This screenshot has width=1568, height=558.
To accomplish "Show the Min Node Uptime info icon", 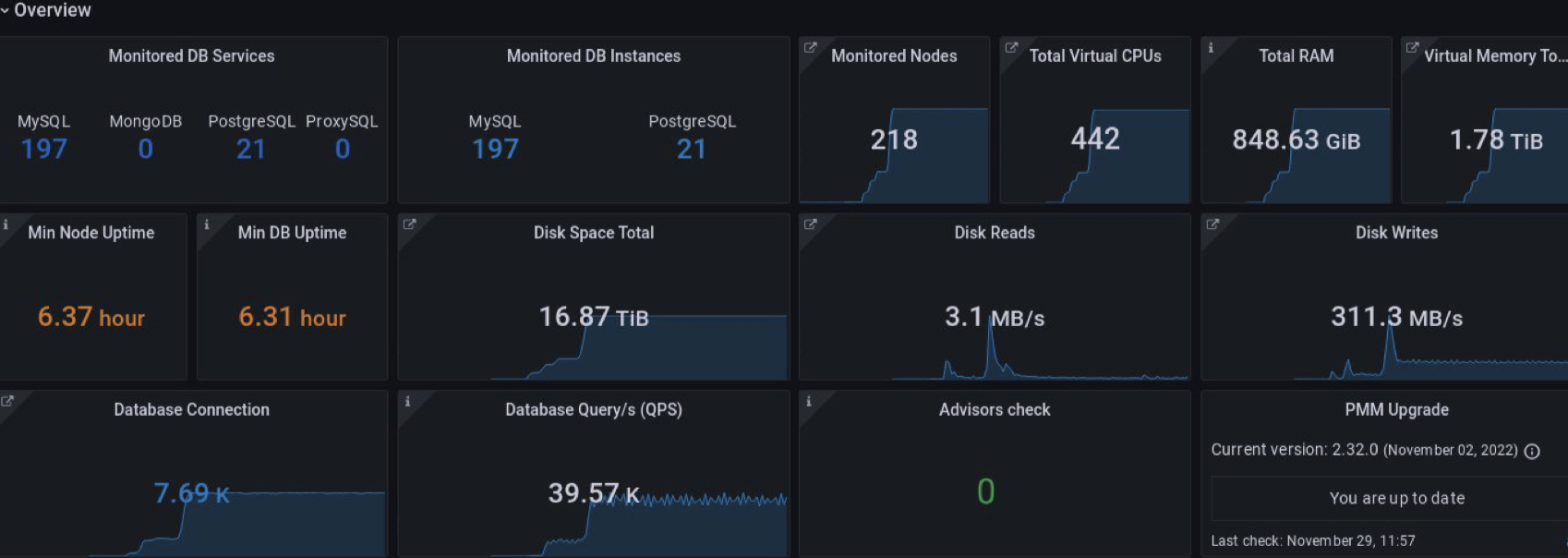I will (6, 224).
